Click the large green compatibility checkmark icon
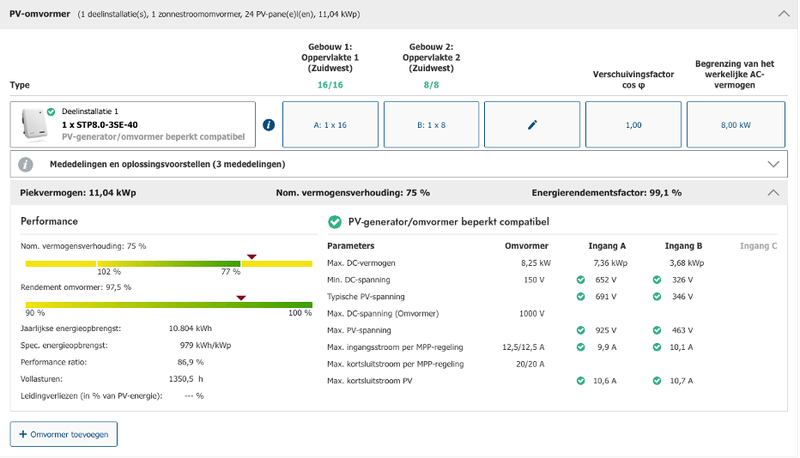The width and height of the screenshot is (800, 458). 335,221
